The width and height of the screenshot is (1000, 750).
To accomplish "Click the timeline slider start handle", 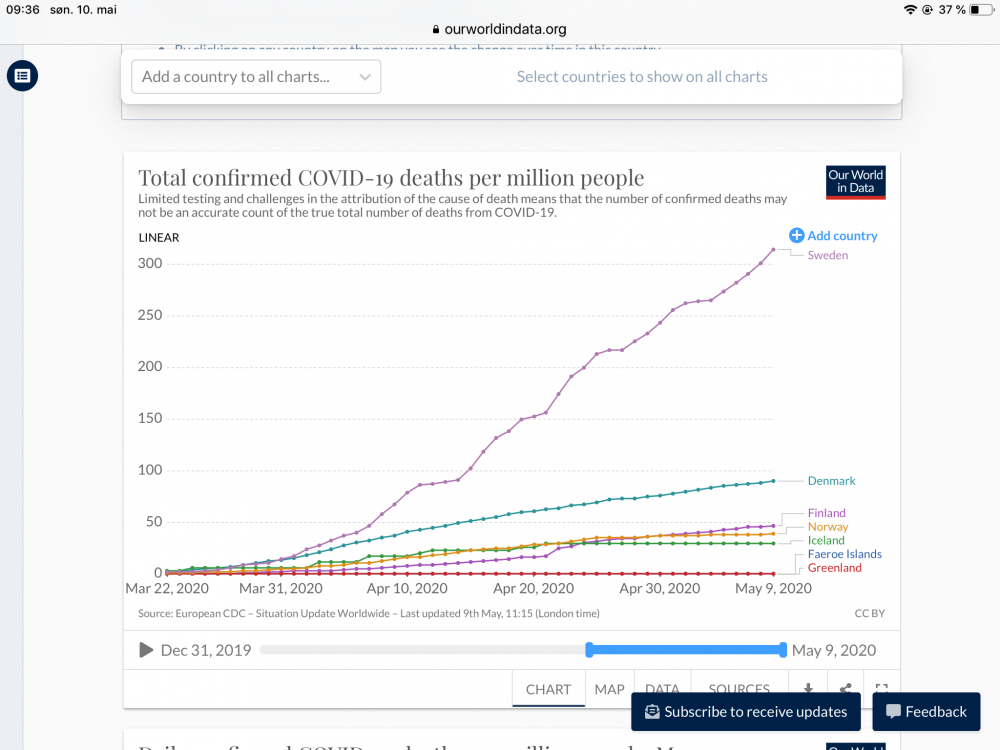I will 590,650.
